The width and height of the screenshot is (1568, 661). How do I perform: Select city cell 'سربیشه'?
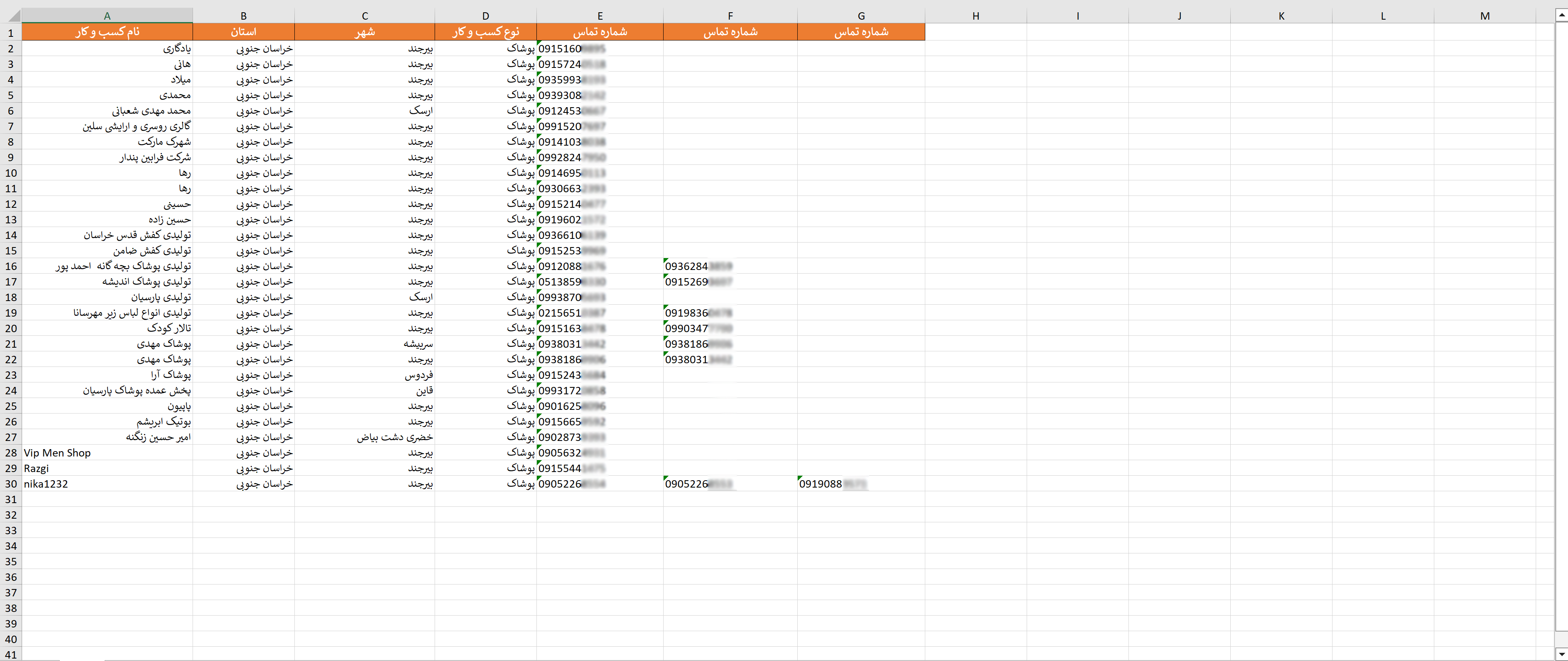(x=365, y=344)
